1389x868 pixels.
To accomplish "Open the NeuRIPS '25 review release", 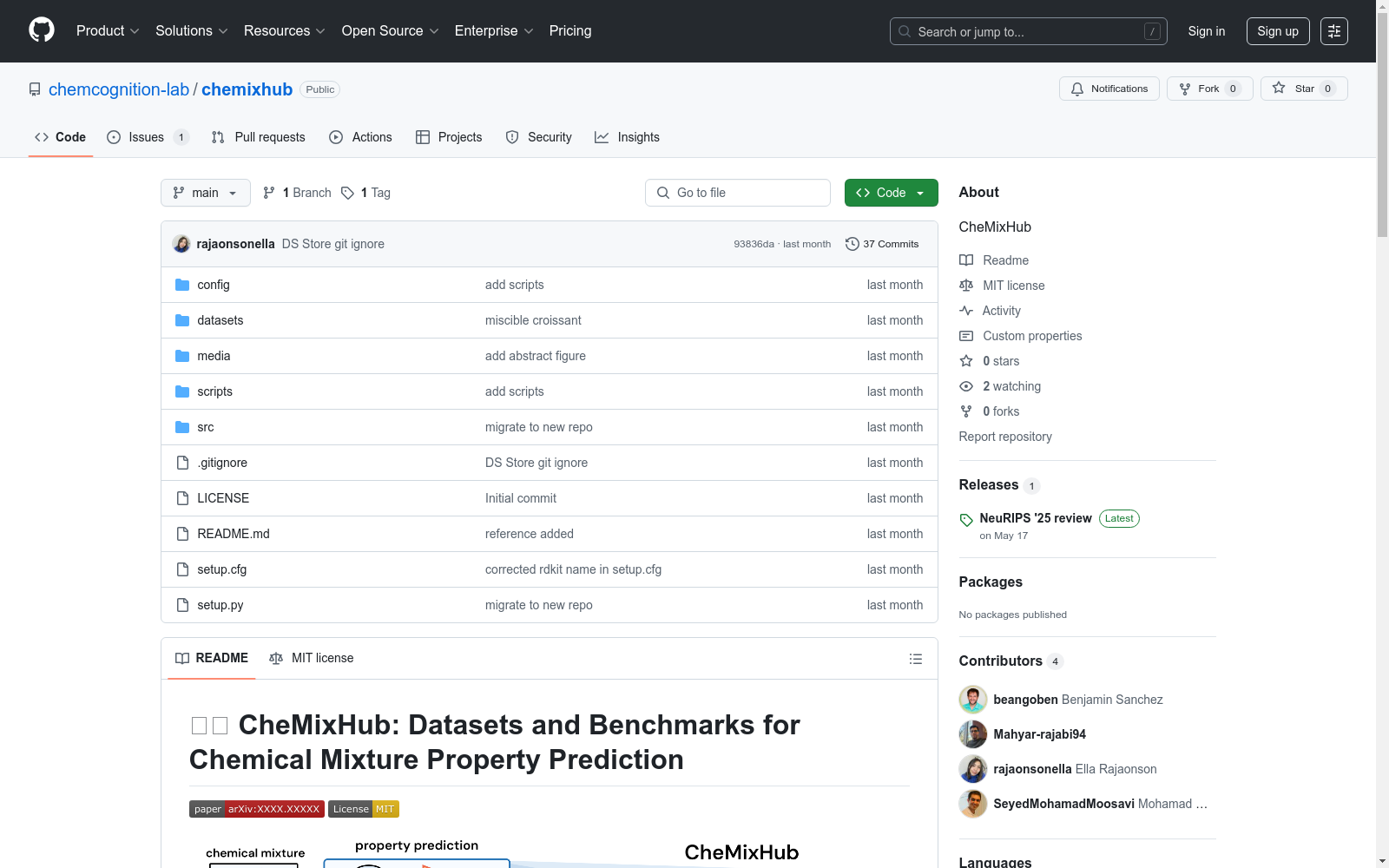I will click(1036, 518).
